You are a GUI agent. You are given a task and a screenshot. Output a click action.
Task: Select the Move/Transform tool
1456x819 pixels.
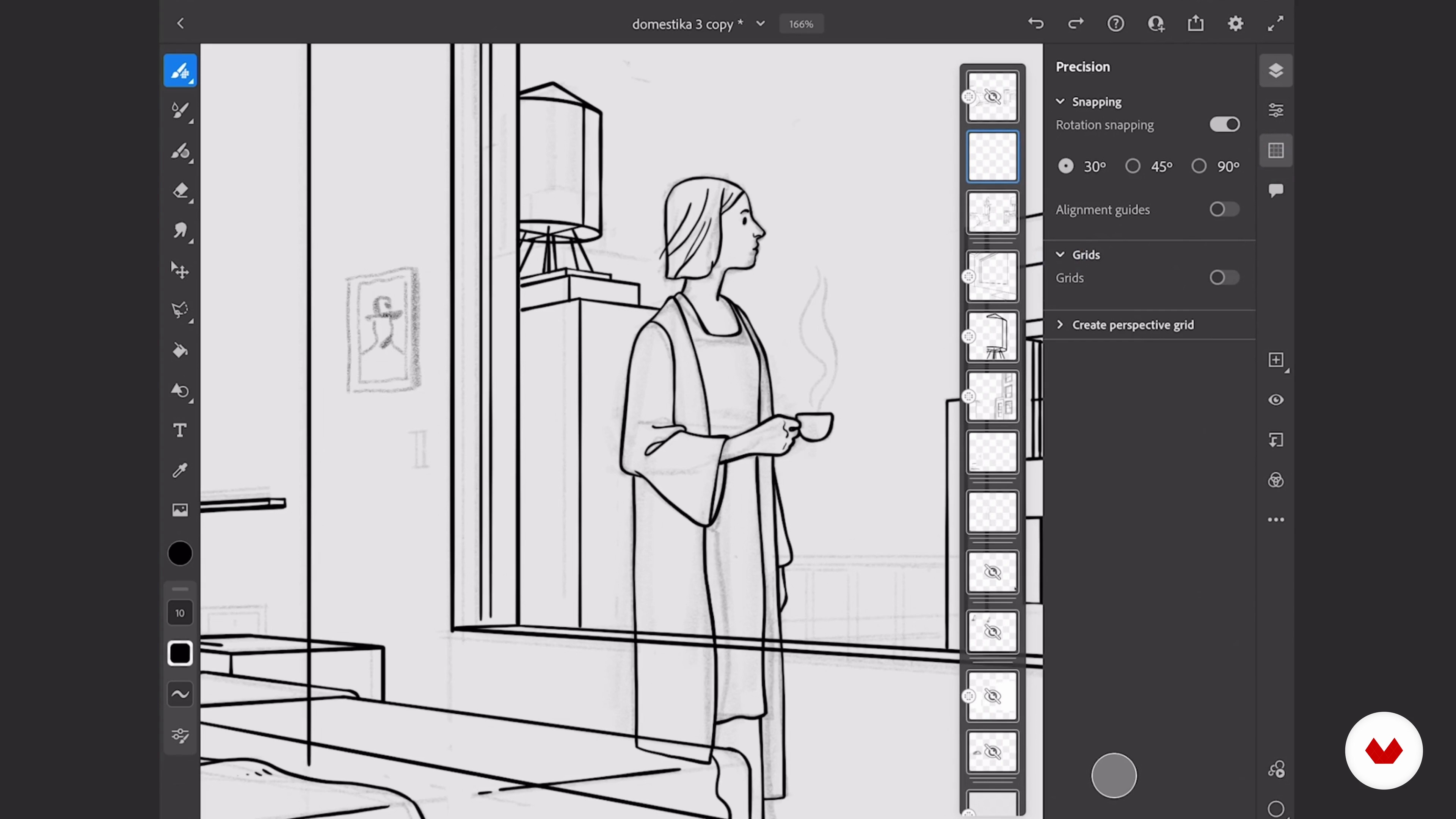pos(180,271)
